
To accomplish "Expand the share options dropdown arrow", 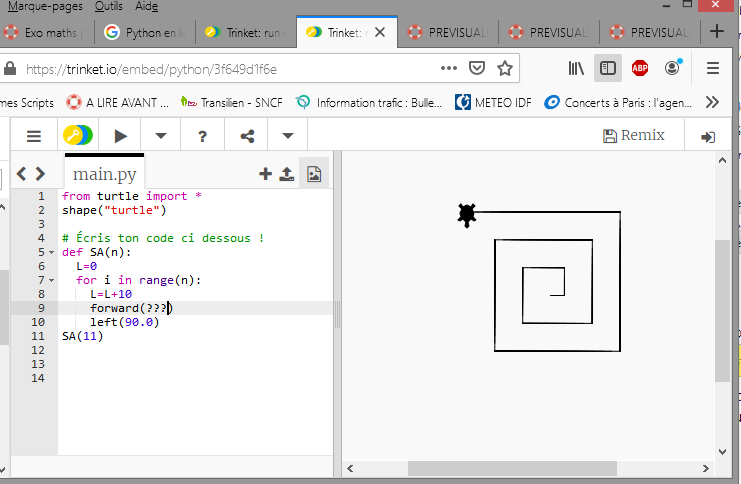I will click(x=288, y=136).
